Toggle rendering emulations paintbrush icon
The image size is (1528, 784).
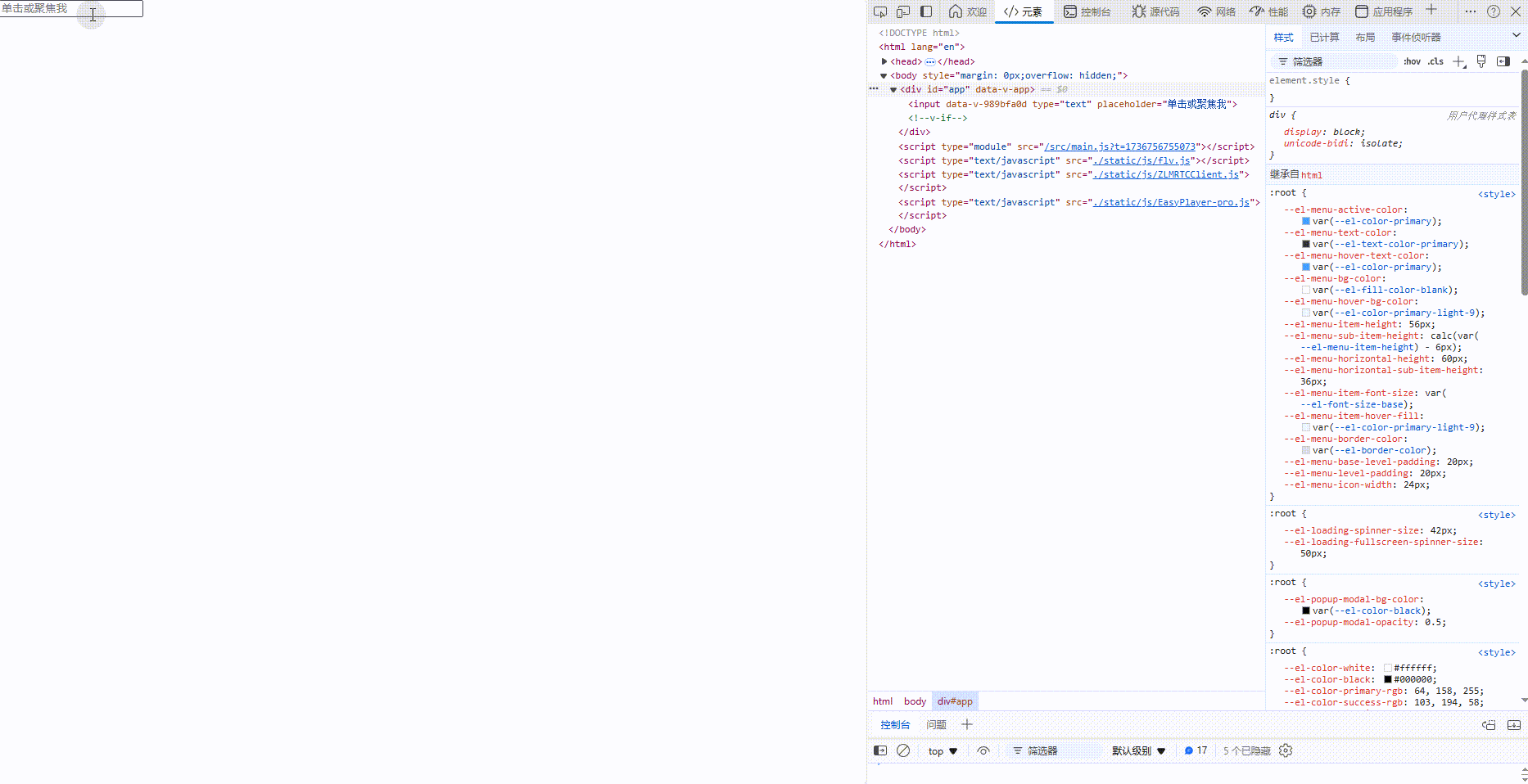[x=1481, y=61]
